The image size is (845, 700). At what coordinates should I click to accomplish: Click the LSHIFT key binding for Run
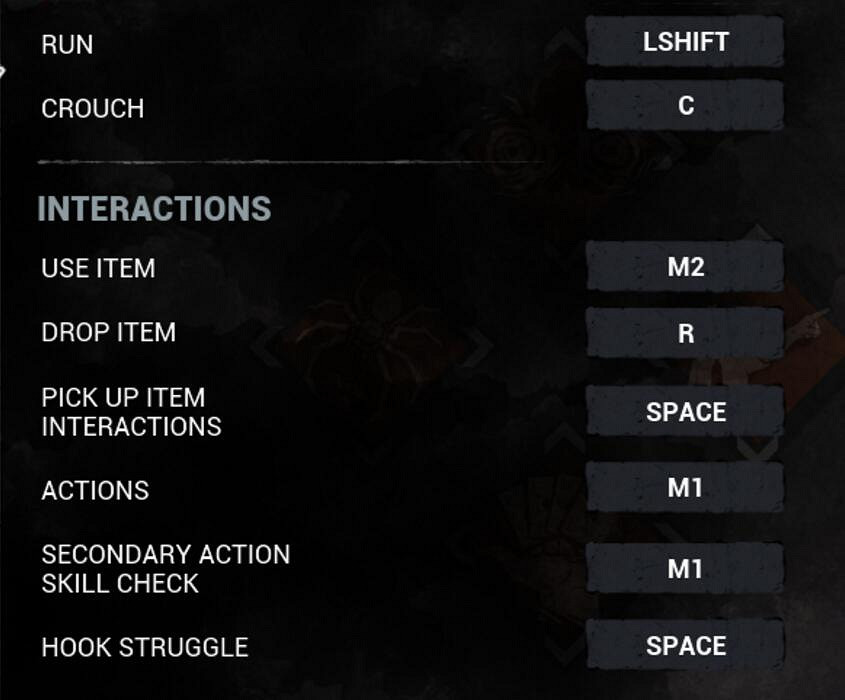click(685, 42)
